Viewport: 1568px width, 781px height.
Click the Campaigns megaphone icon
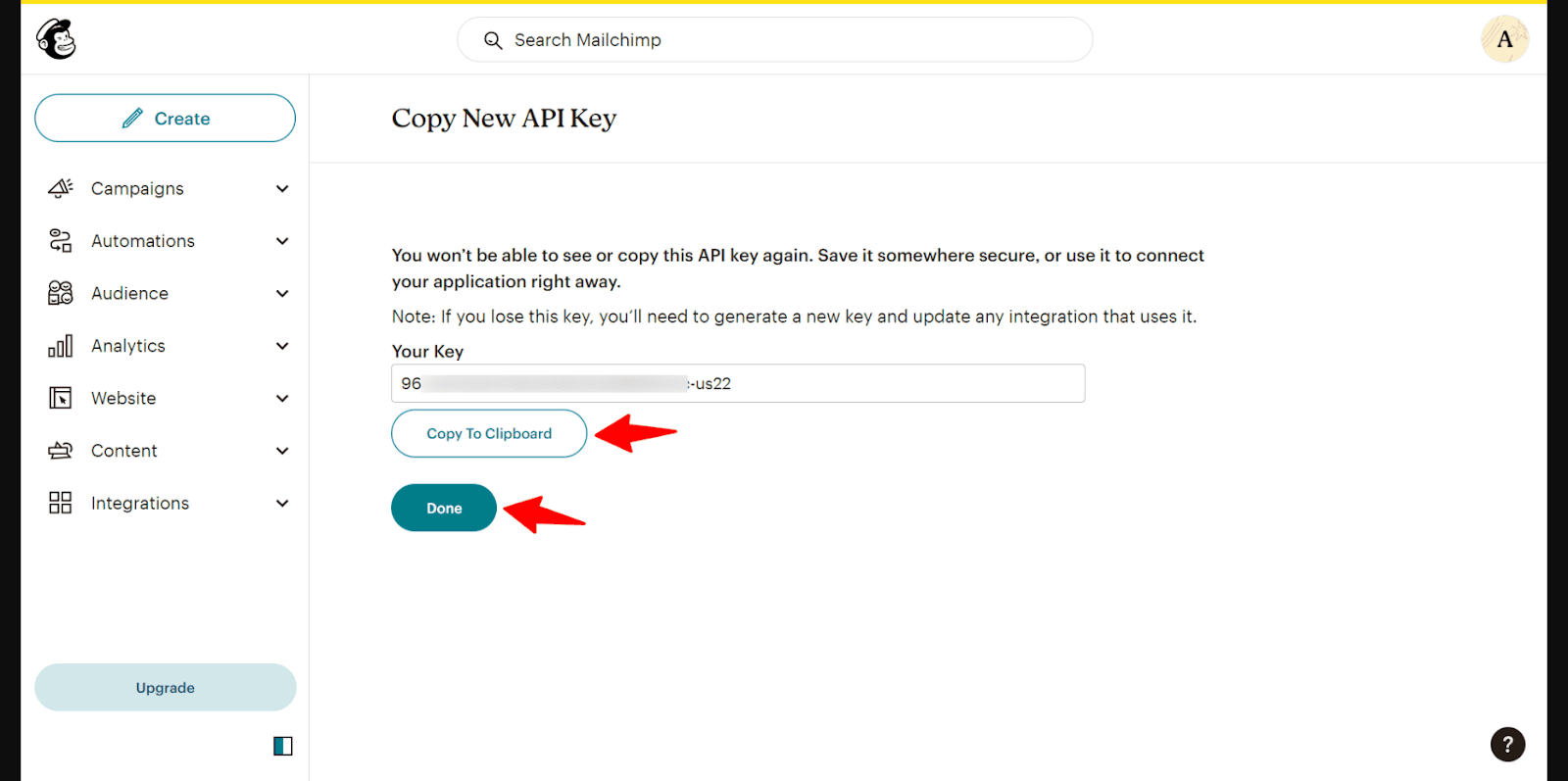point(61,188)
